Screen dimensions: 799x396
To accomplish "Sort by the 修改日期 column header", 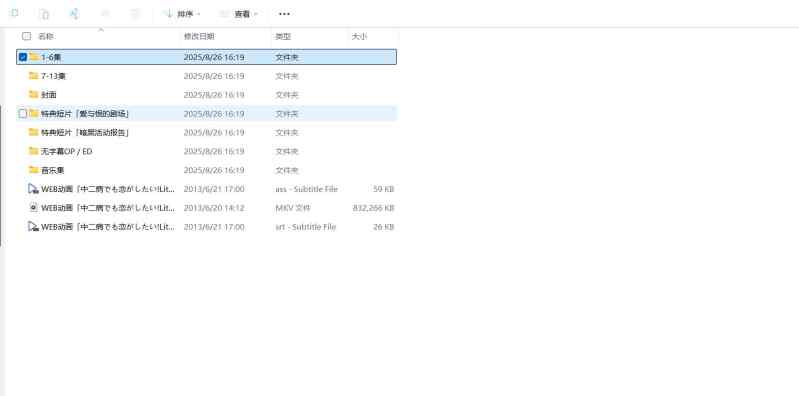I will click(199, 37).
